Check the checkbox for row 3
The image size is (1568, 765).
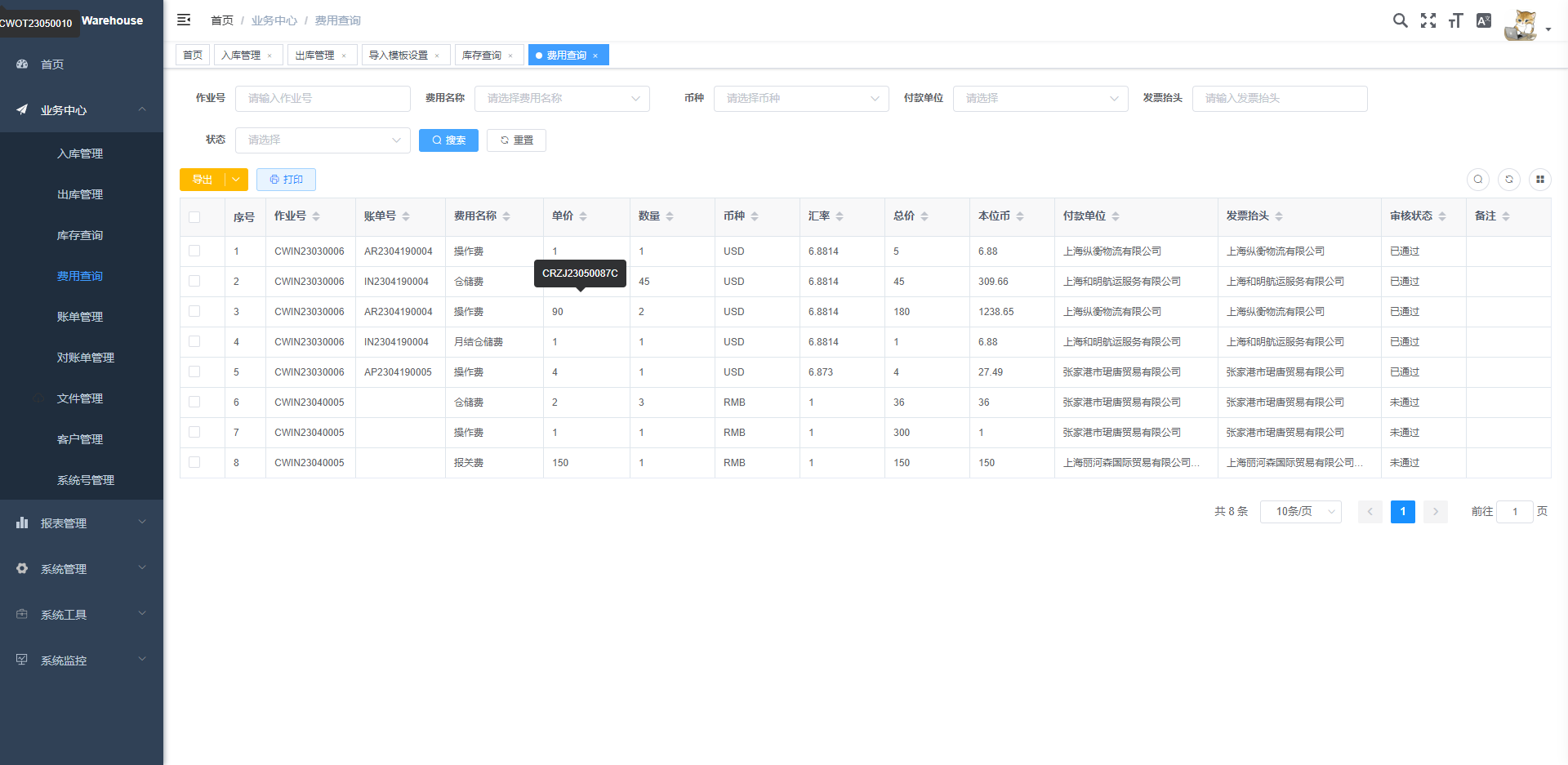tap(194, 311)
